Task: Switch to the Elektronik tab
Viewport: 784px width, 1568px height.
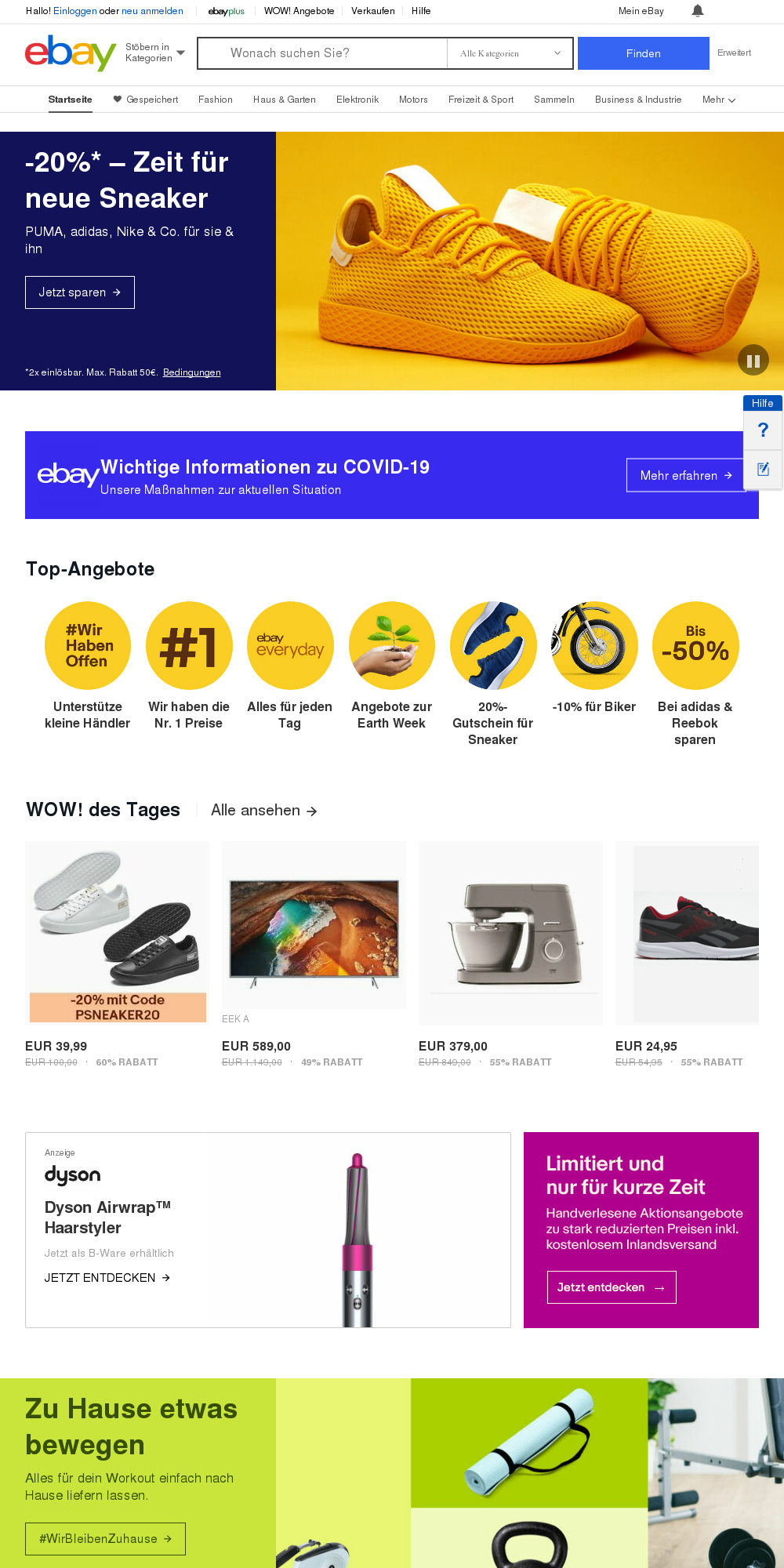Action: tap(358, 100)
